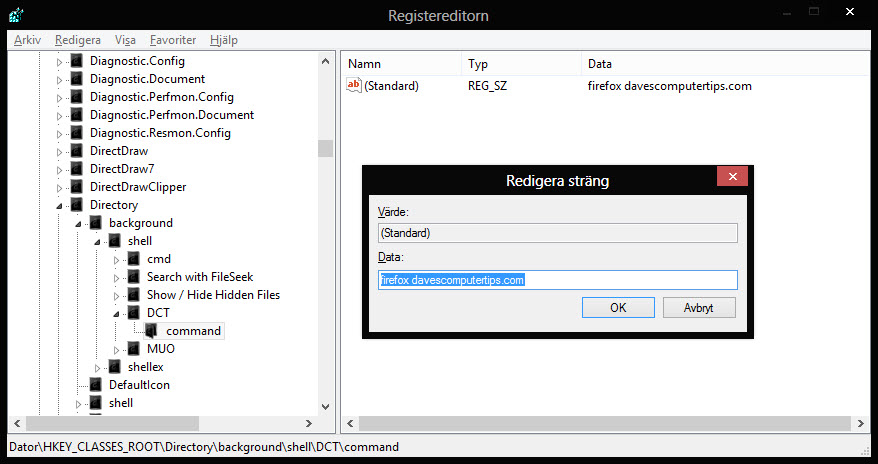Click the values pane scroll right arrow
The height and width of the screenshot is (464, 878).
(x=861, y=424)
